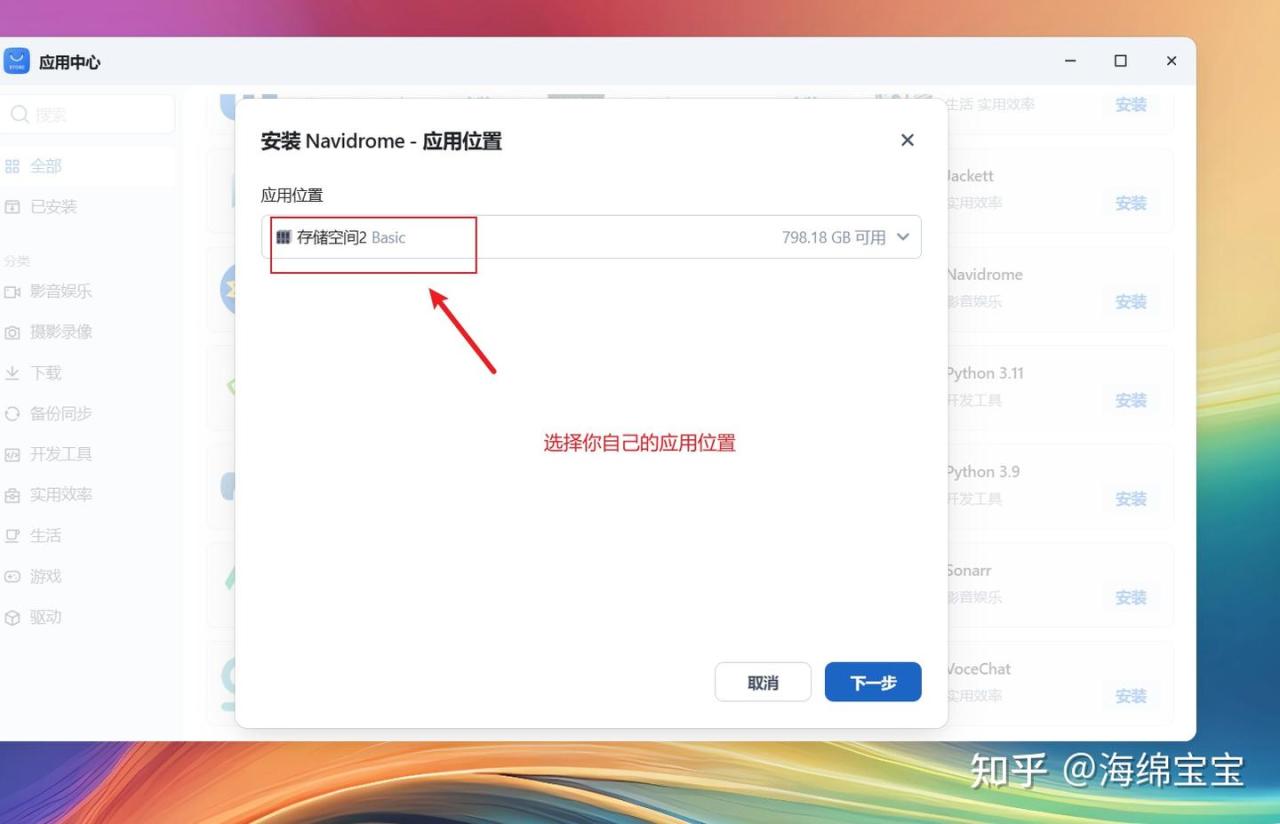Image resolution: width=1280 pixels, height=824 pixels.
Task: Click the 798.18 GB 可用 value
Action: [x=834, y=238]
